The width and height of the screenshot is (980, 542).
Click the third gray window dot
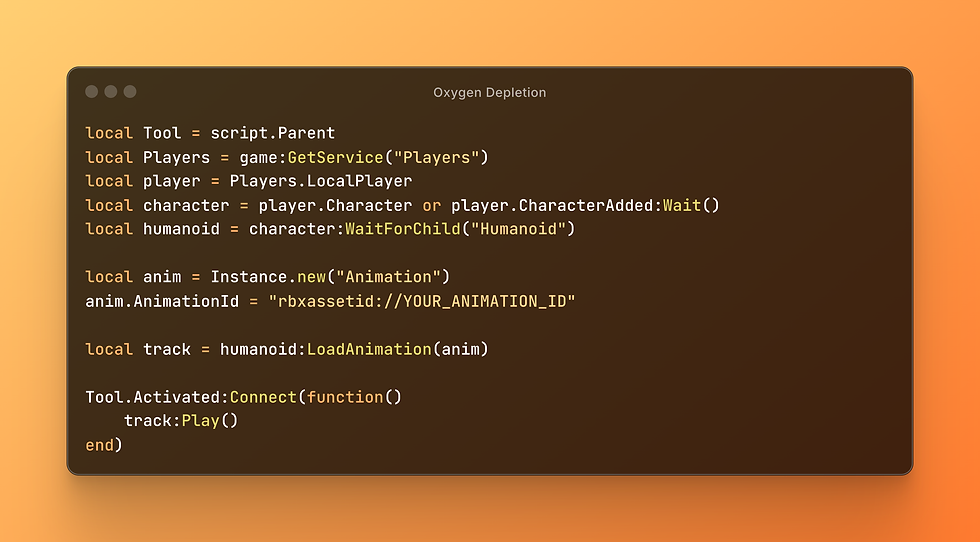[x=130, y=92]
